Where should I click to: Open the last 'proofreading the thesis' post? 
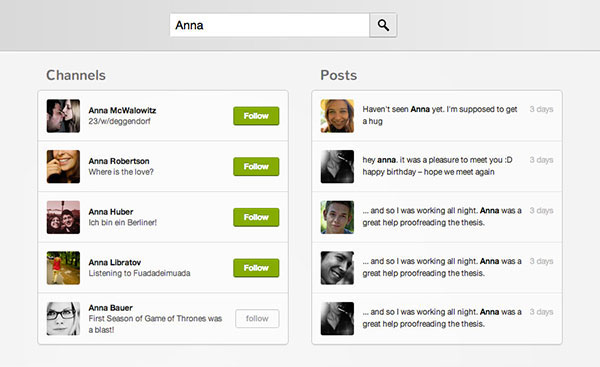coord(442,318)
